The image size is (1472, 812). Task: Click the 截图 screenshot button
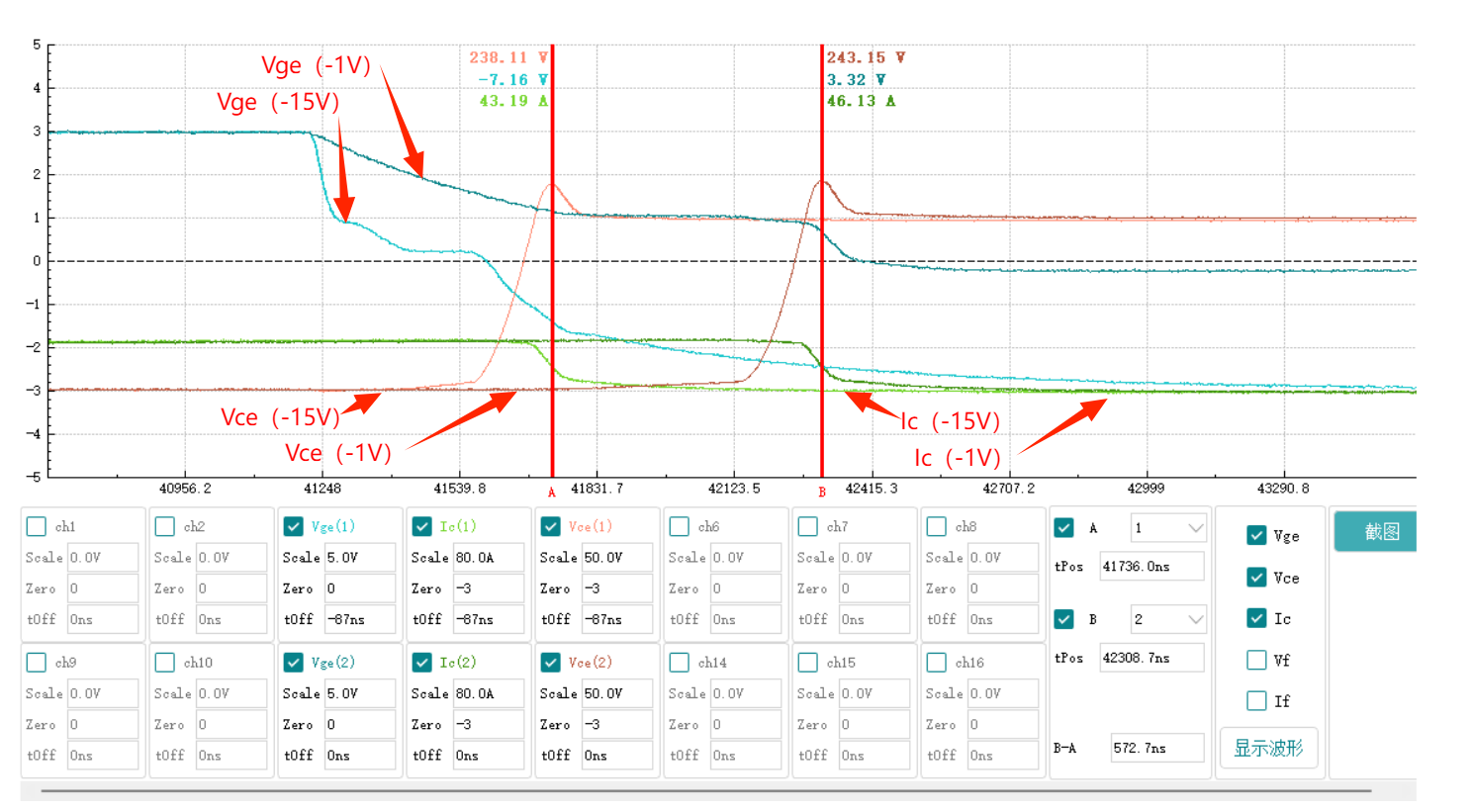pyautogui.click(x=1376, y=531)
